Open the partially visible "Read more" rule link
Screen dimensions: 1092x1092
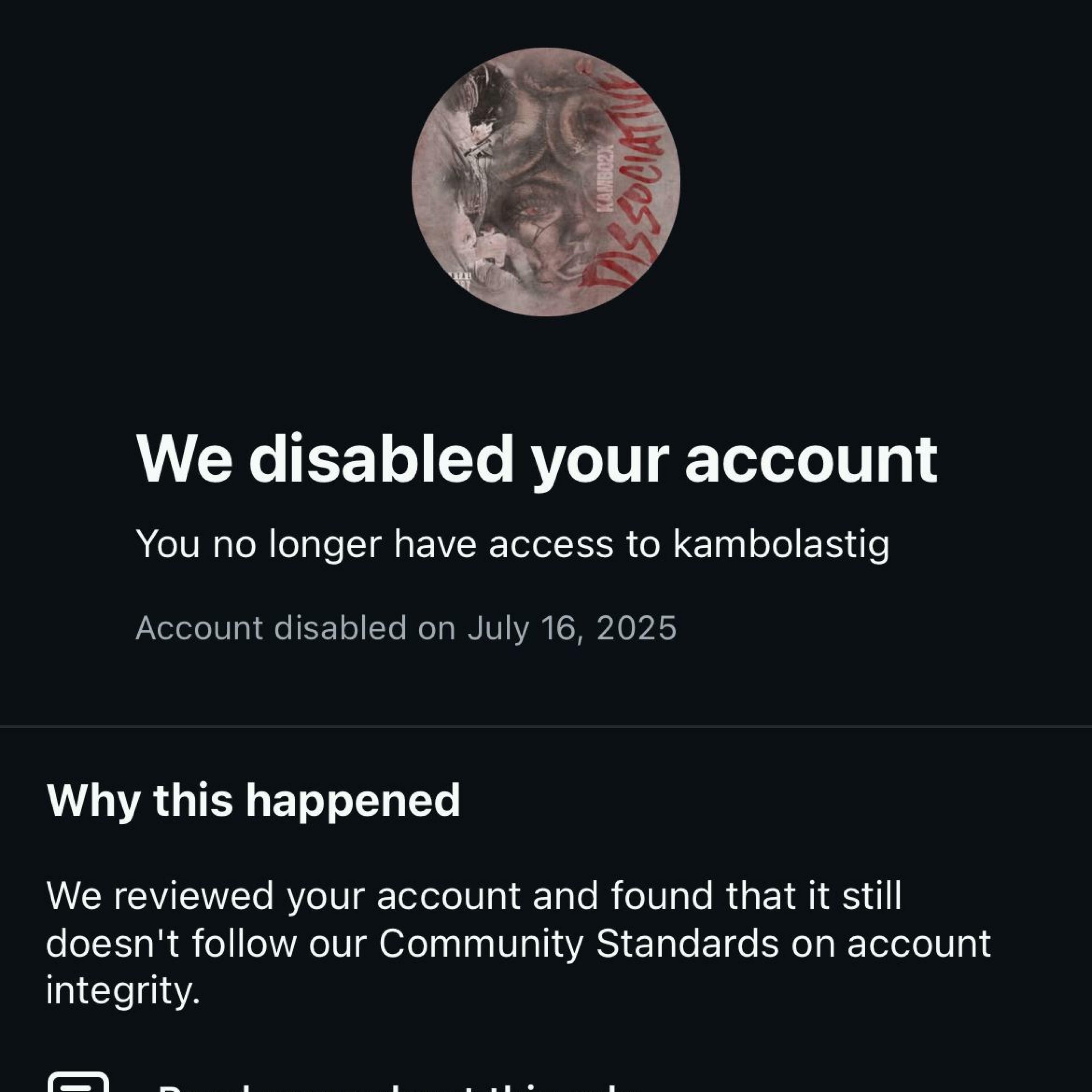(390, 1084)
